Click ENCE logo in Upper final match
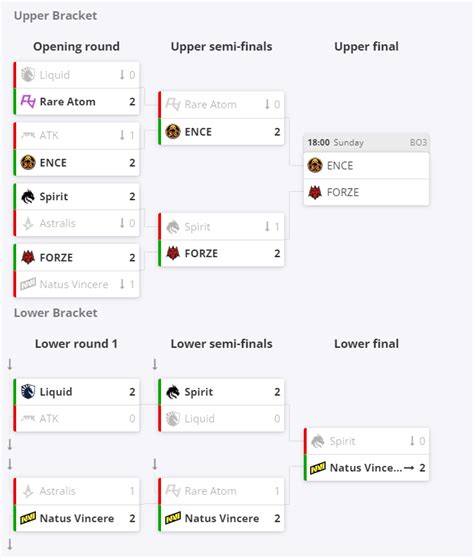474x558 pixels. [315, 165]
